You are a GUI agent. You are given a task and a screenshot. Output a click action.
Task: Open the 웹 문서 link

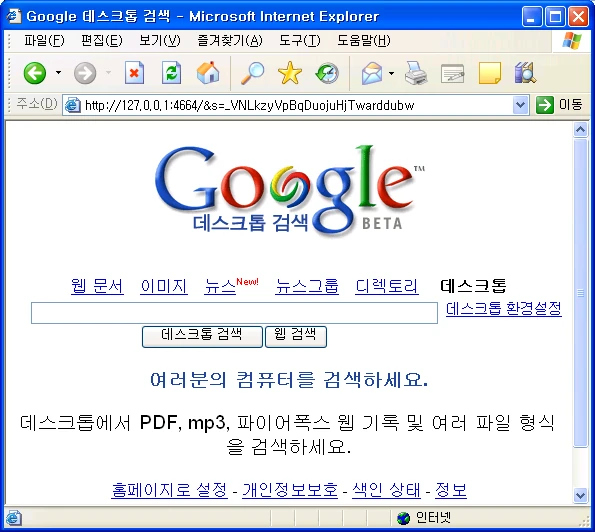pos(97,286)
